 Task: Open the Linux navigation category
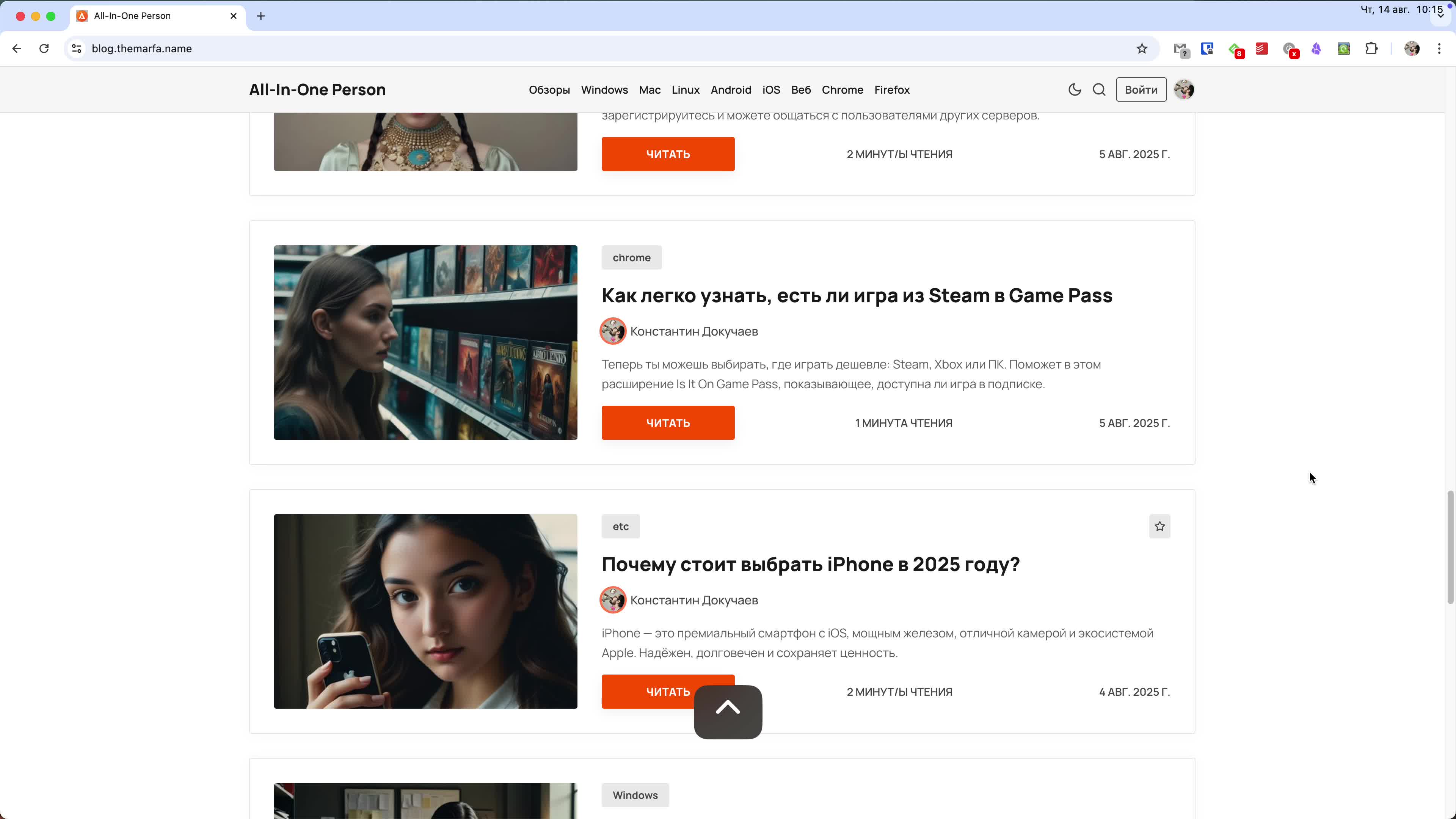pos(685,90)
